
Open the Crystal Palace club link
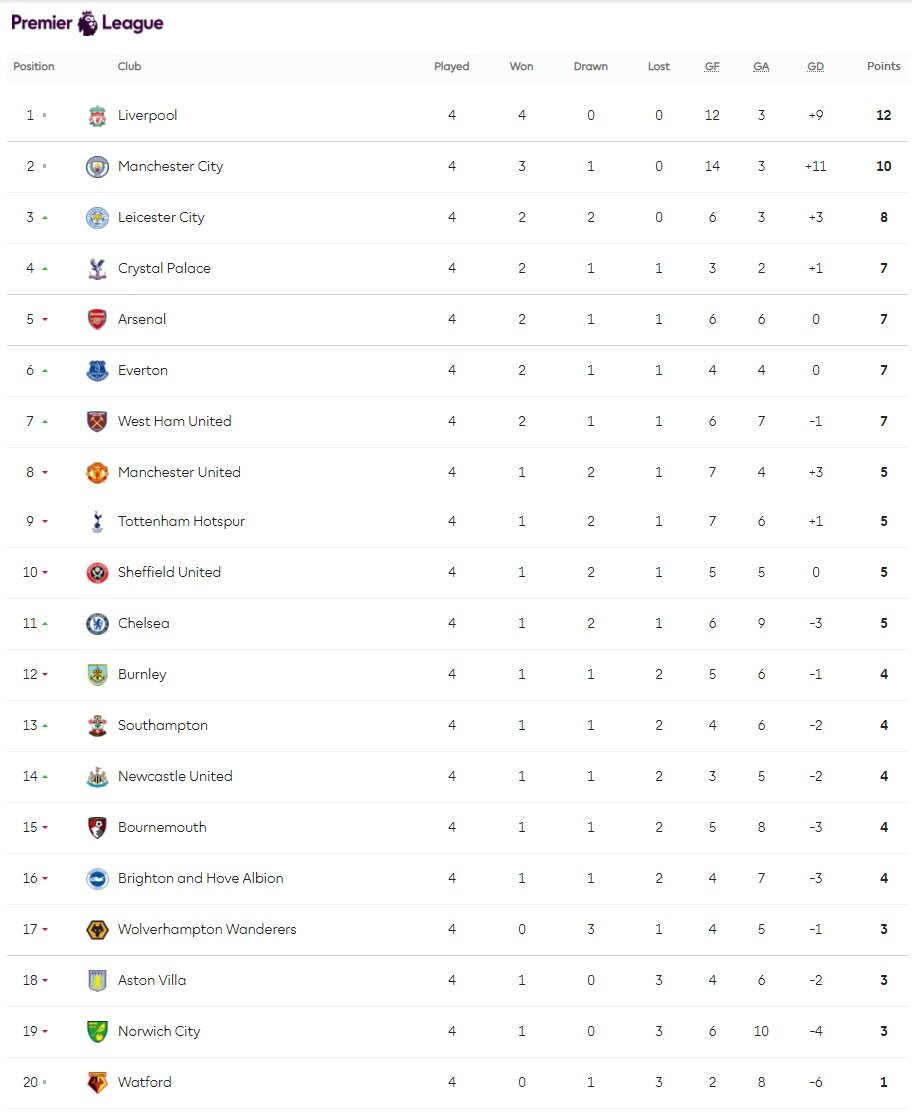point(164,269)
